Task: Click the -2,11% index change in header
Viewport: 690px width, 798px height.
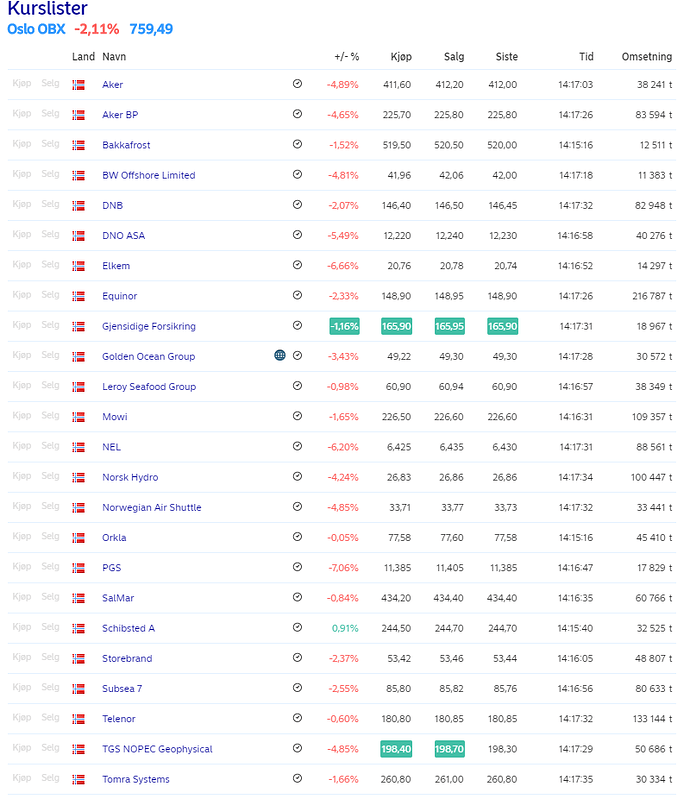Action: pos(97,29)
